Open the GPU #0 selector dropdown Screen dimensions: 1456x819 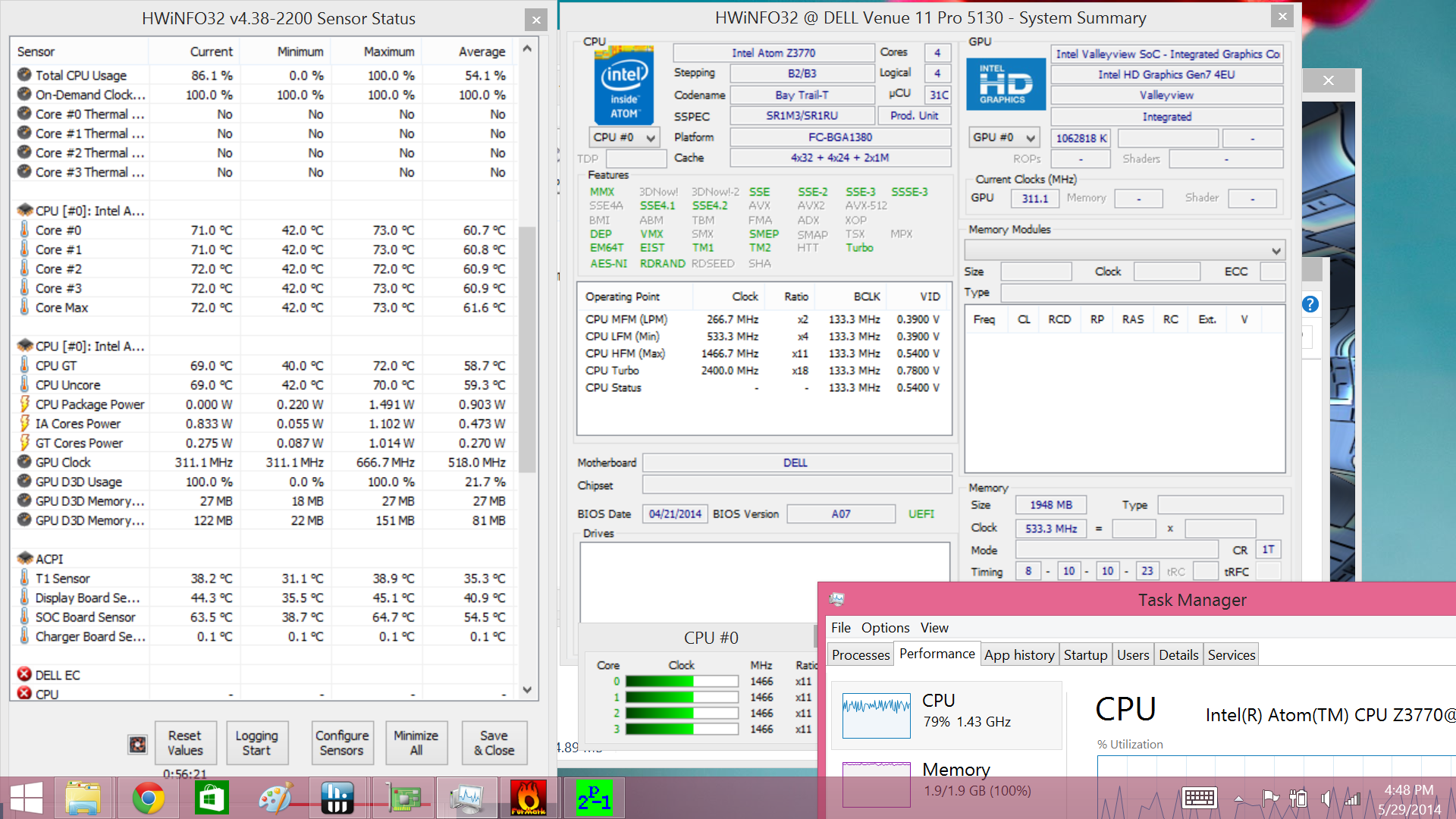pyautogui.click(x=1006, y=137)
